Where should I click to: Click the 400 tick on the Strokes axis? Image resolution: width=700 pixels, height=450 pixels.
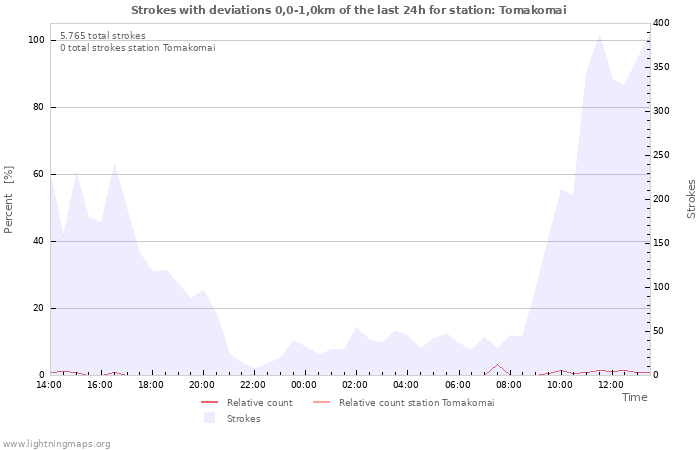[x=663, y=23]
